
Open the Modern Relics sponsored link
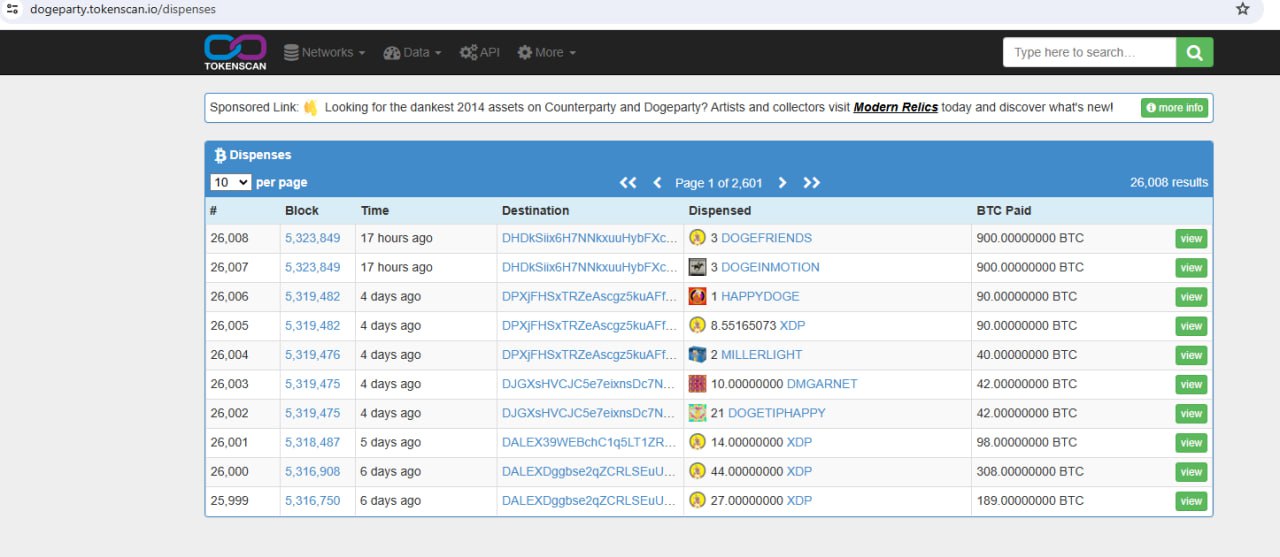(x=895, y=107)
